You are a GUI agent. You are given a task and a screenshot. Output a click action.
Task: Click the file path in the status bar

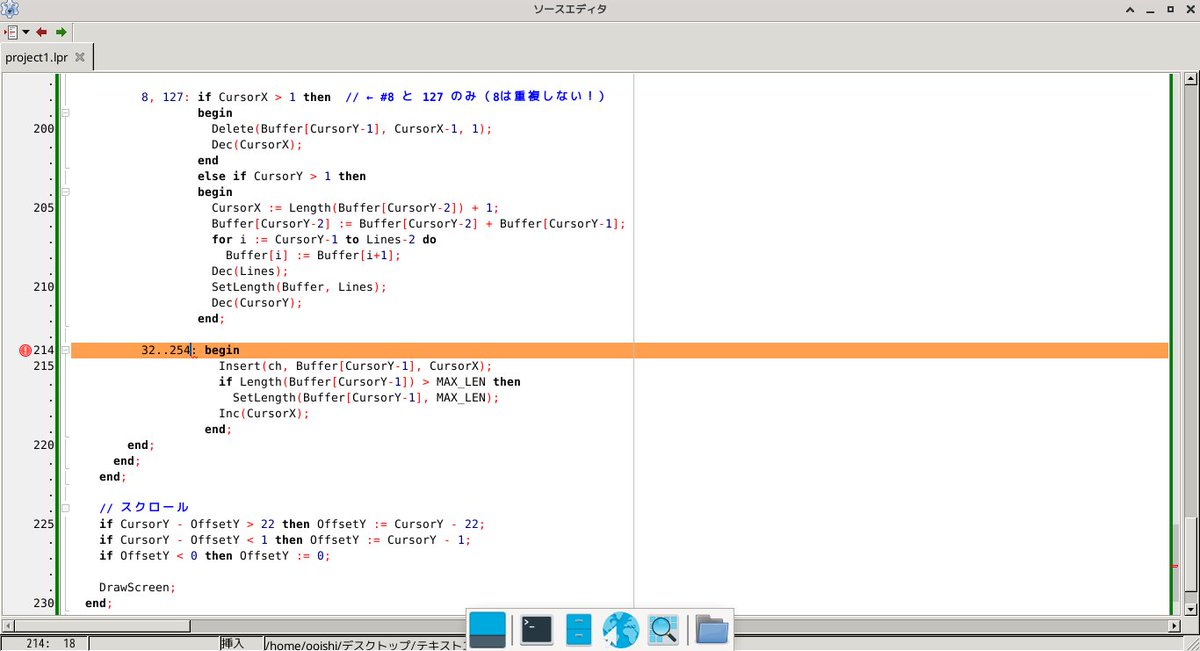(x=366, y=645)
